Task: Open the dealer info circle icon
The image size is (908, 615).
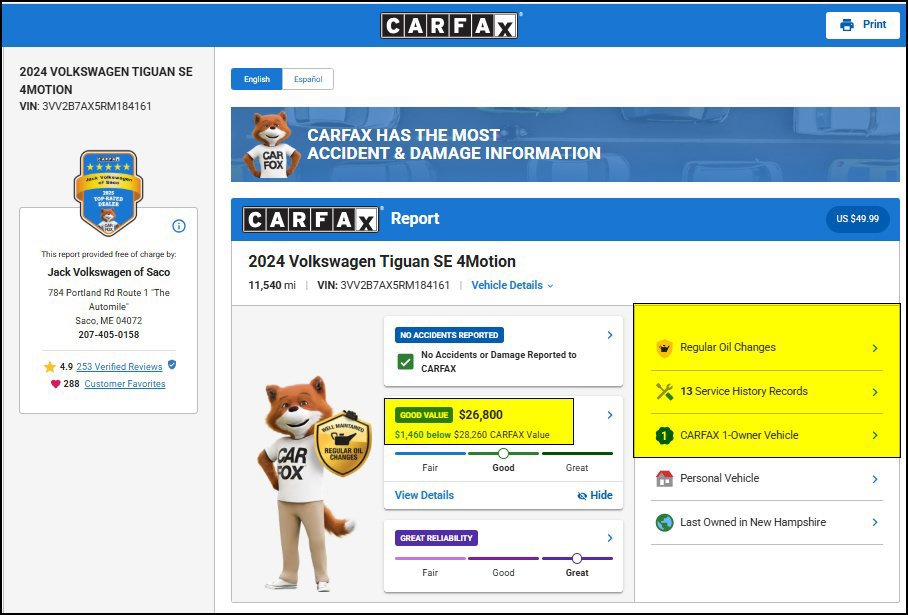Action: coord(179,226)
